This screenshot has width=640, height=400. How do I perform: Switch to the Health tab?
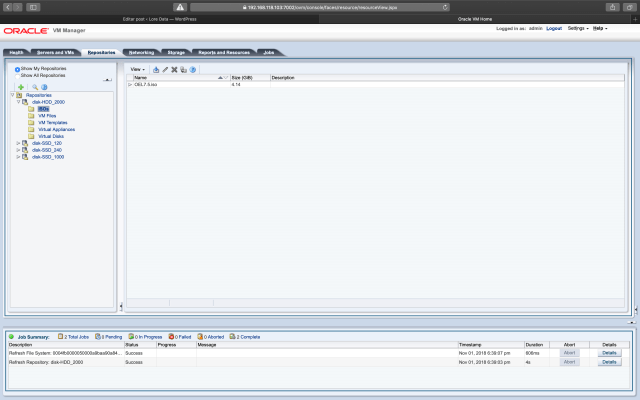pyautogui.click(x=16, y=53)
